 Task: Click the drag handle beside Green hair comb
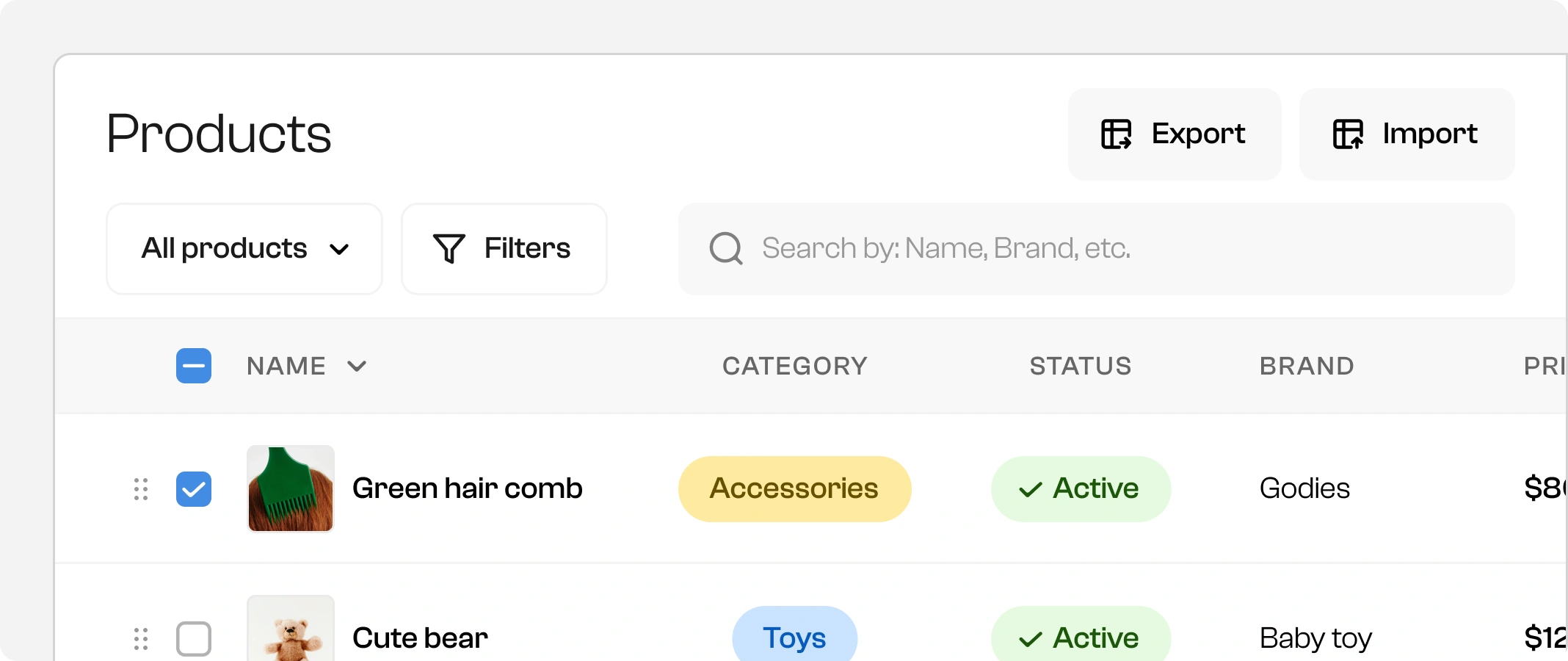(x=141, y=488)
